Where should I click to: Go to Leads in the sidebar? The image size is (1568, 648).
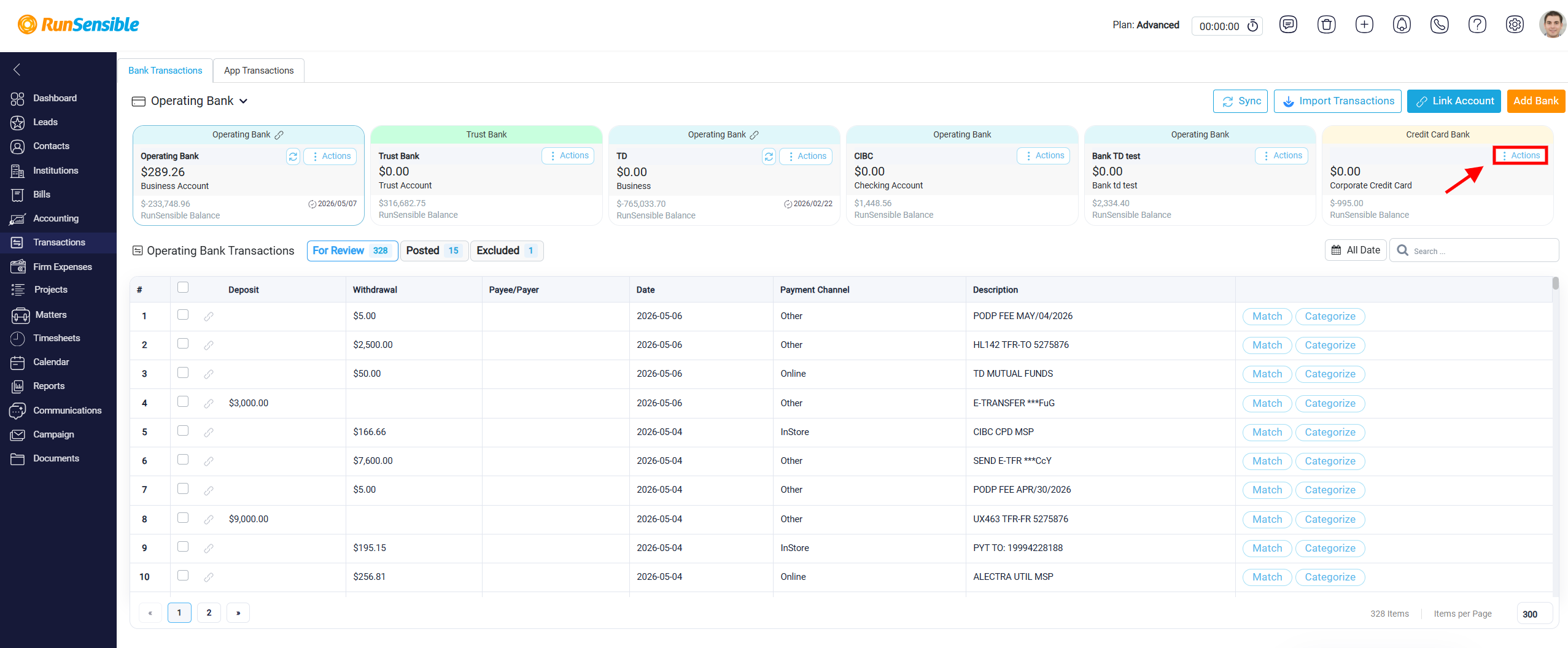(45, 122)
